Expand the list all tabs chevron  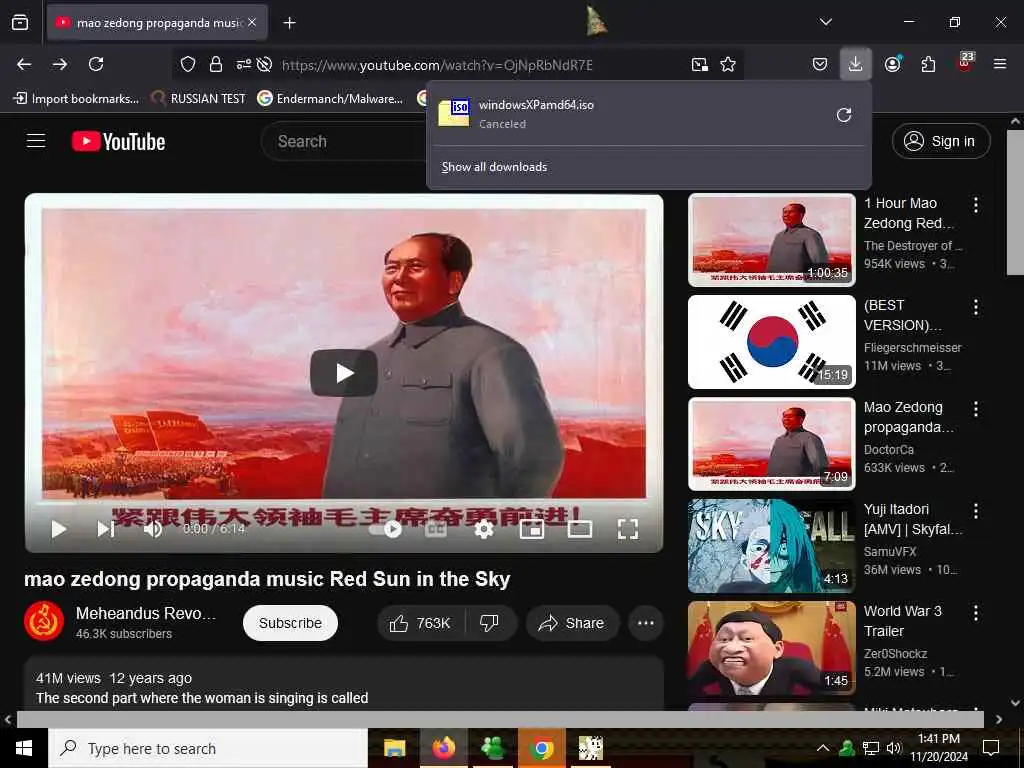pos(825,22)
